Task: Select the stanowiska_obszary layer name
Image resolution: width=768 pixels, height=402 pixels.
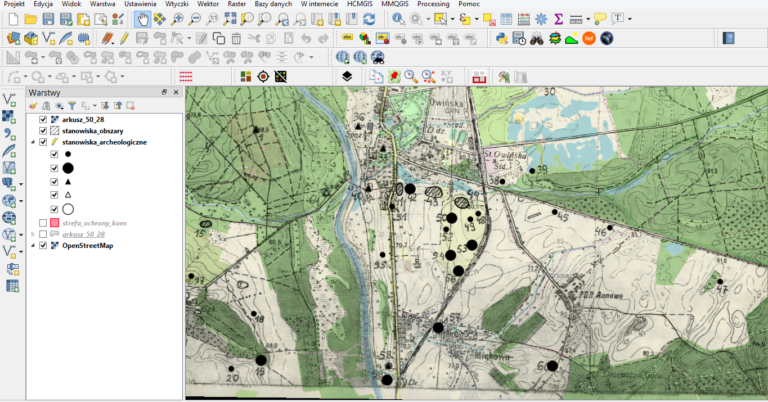Action: (93, 131)
